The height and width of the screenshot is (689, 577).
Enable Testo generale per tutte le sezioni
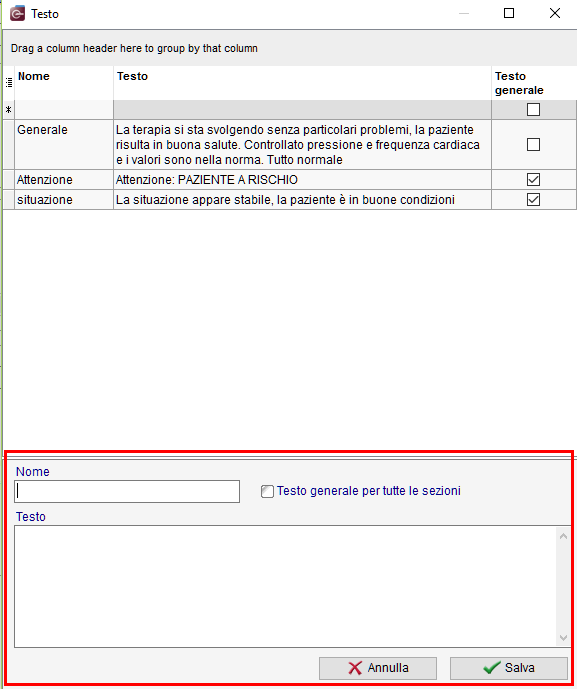click(267, 491)
